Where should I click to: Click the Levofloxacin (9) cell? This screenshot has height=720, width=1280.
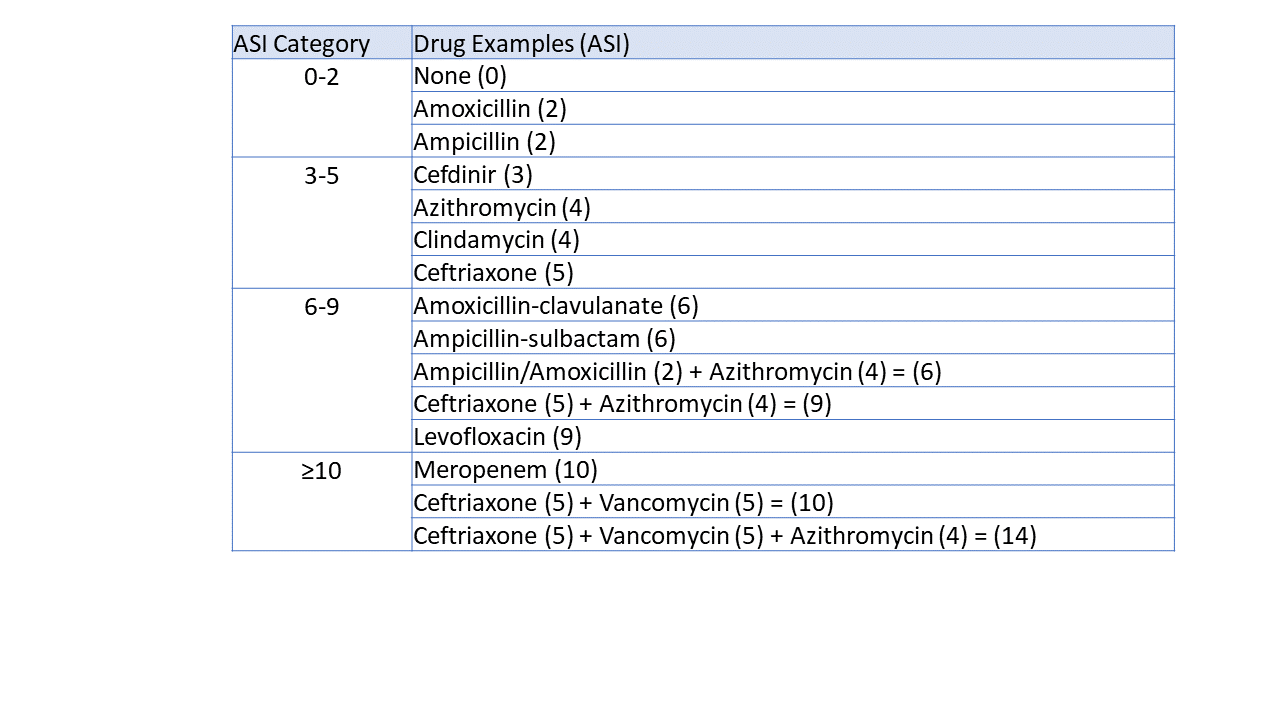click(793, 436)
